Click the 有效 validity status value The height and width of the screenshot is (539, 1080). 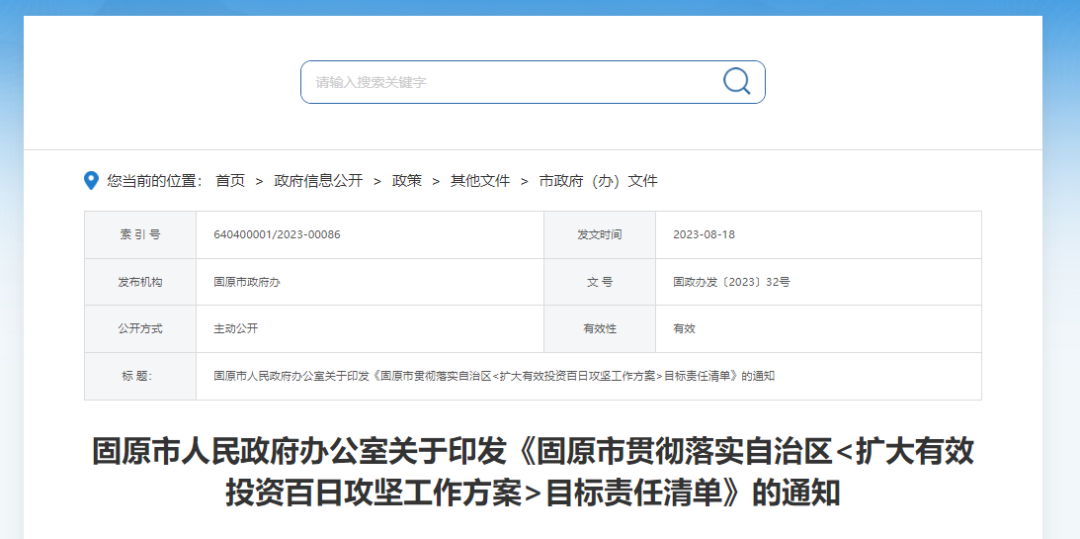pyautogui.click(x=684, y=328)
